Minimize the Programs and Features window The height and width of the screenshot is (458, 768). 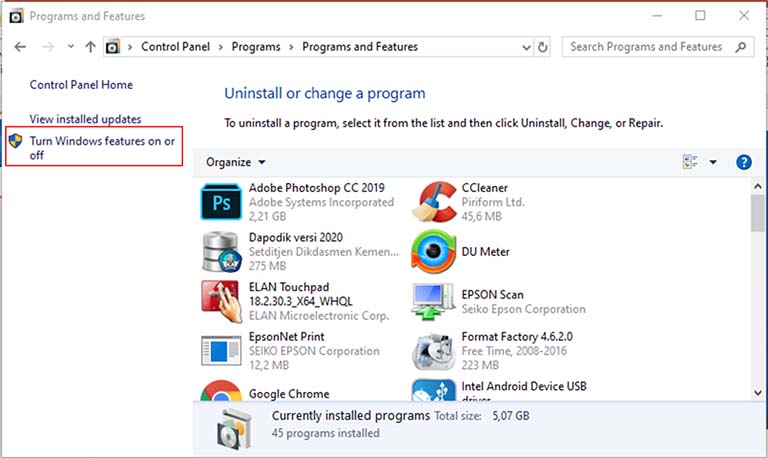[x=657, y=16]
